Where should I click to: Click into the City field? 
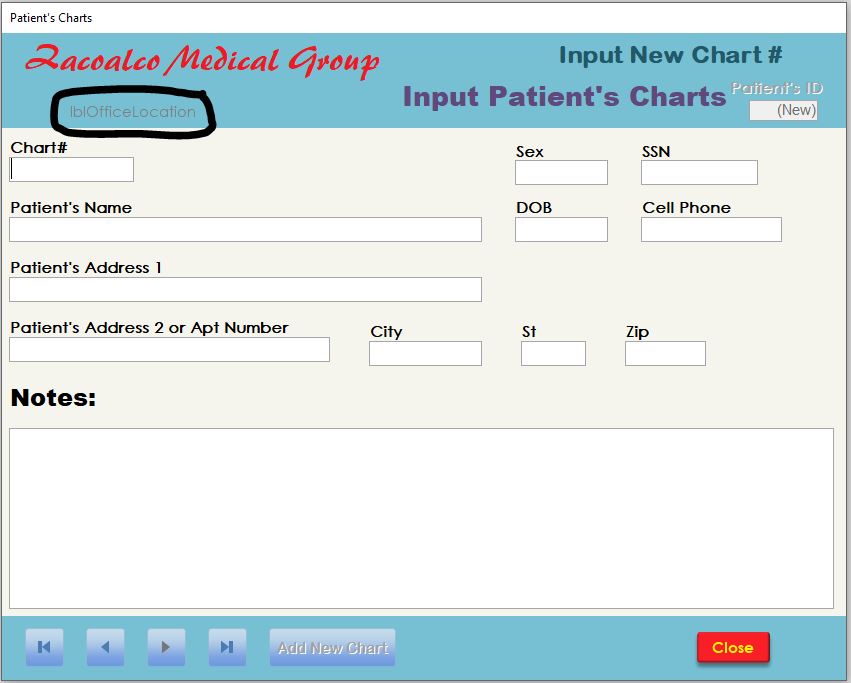(426, 353)
